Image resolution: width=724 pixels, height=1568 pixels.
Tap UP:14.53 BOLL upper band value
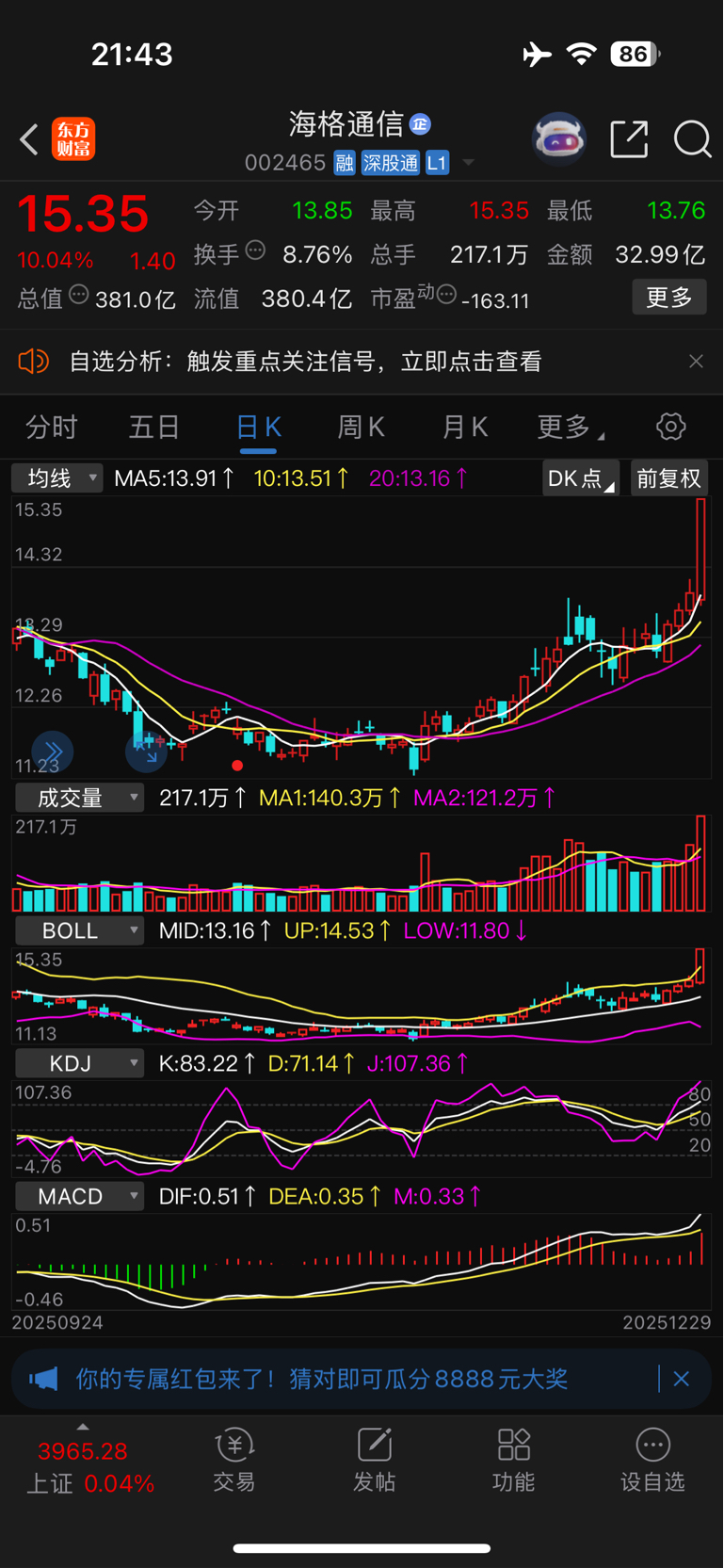pos(337,931)
